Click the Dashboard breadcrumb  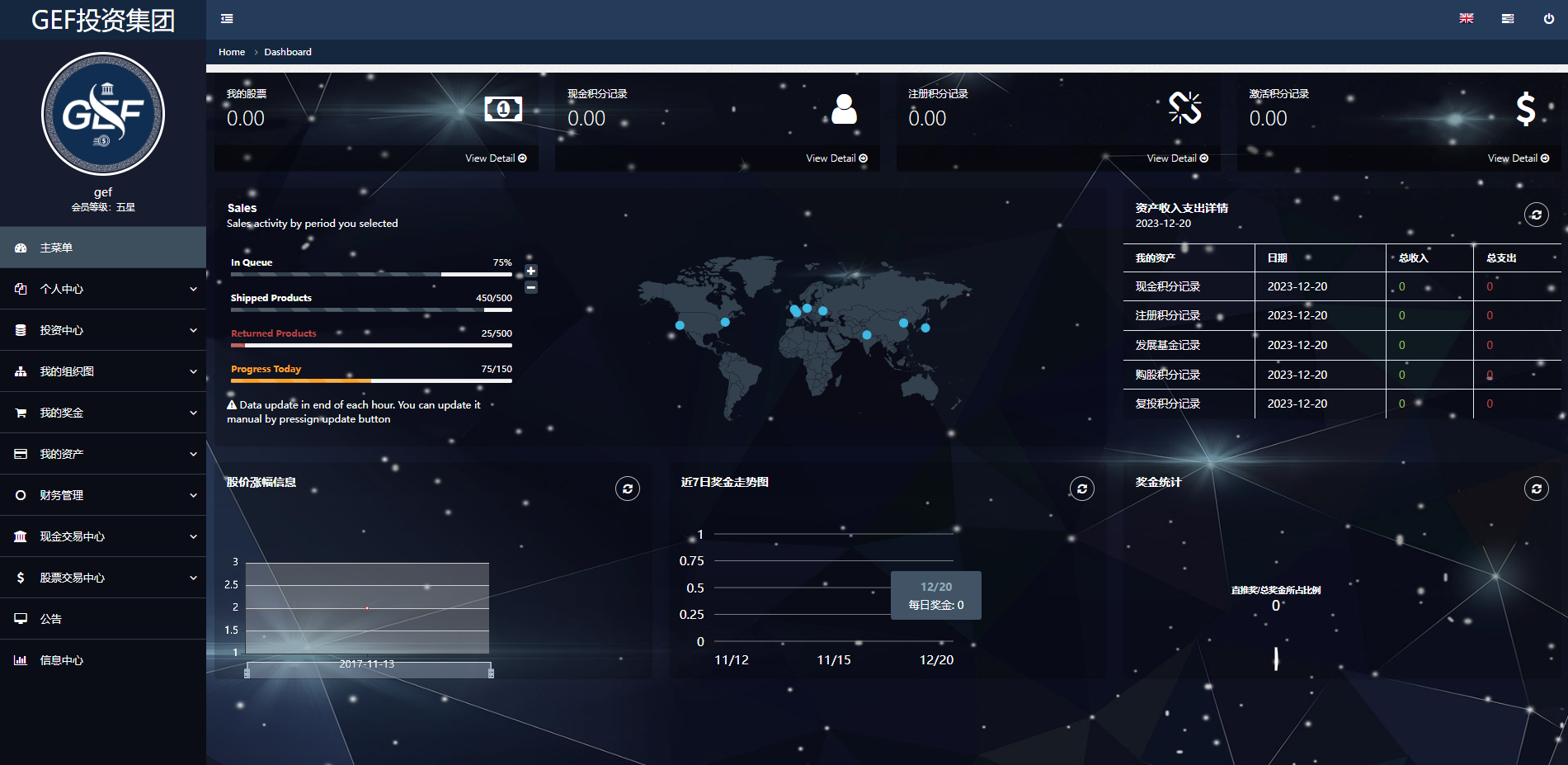pos(288,52)
